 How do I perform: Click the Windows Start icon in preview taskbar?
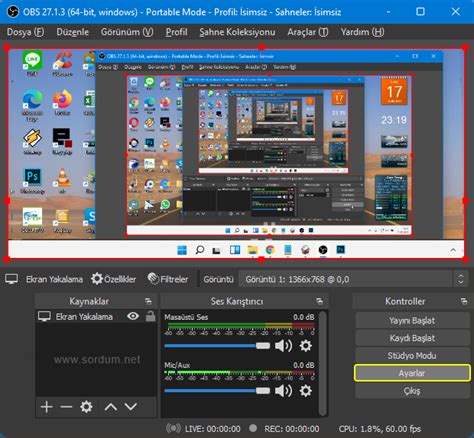[x=182, y=250]
